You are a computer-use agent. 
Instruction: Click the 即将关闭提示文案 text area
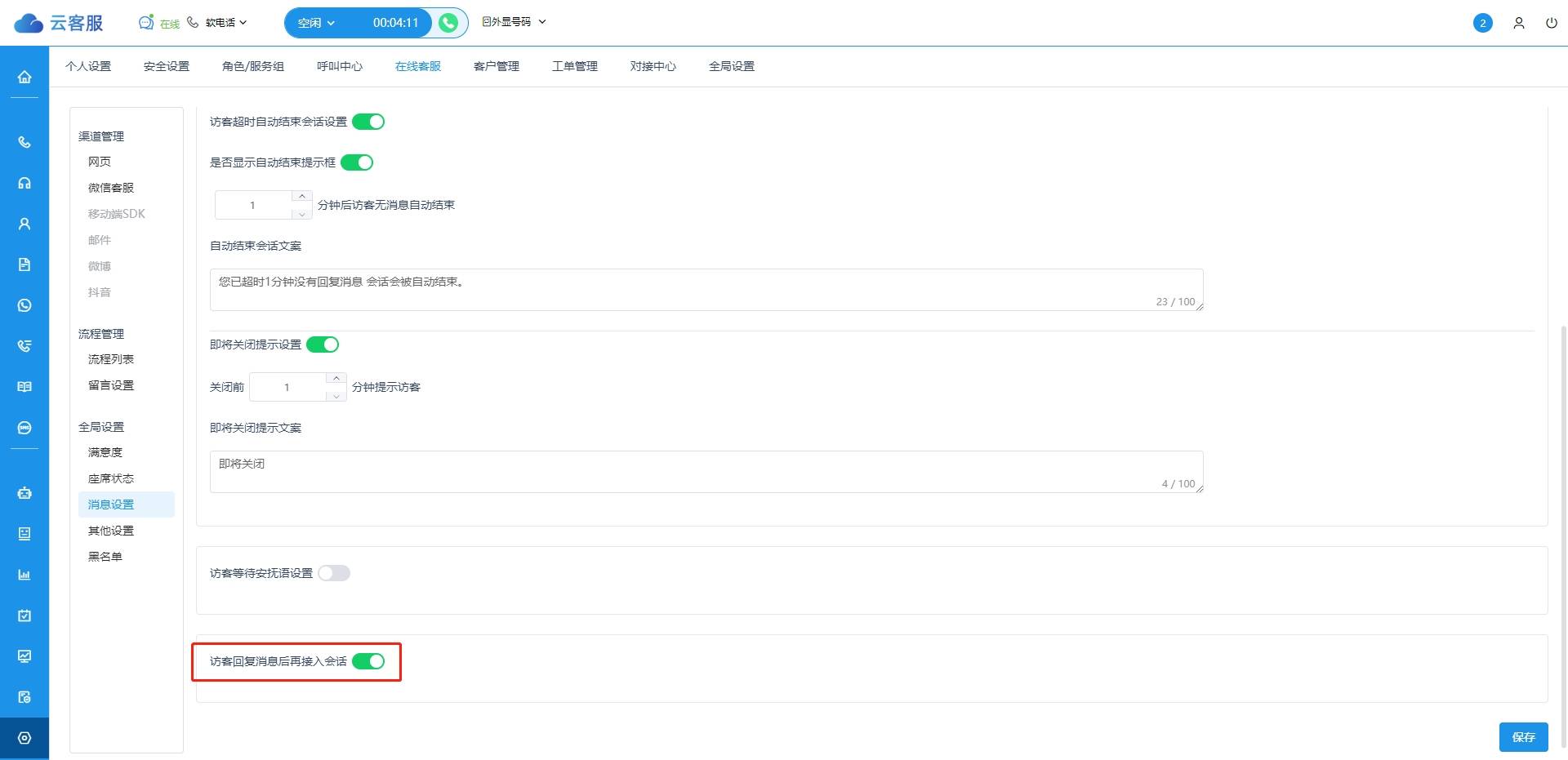tap(706, 472)
